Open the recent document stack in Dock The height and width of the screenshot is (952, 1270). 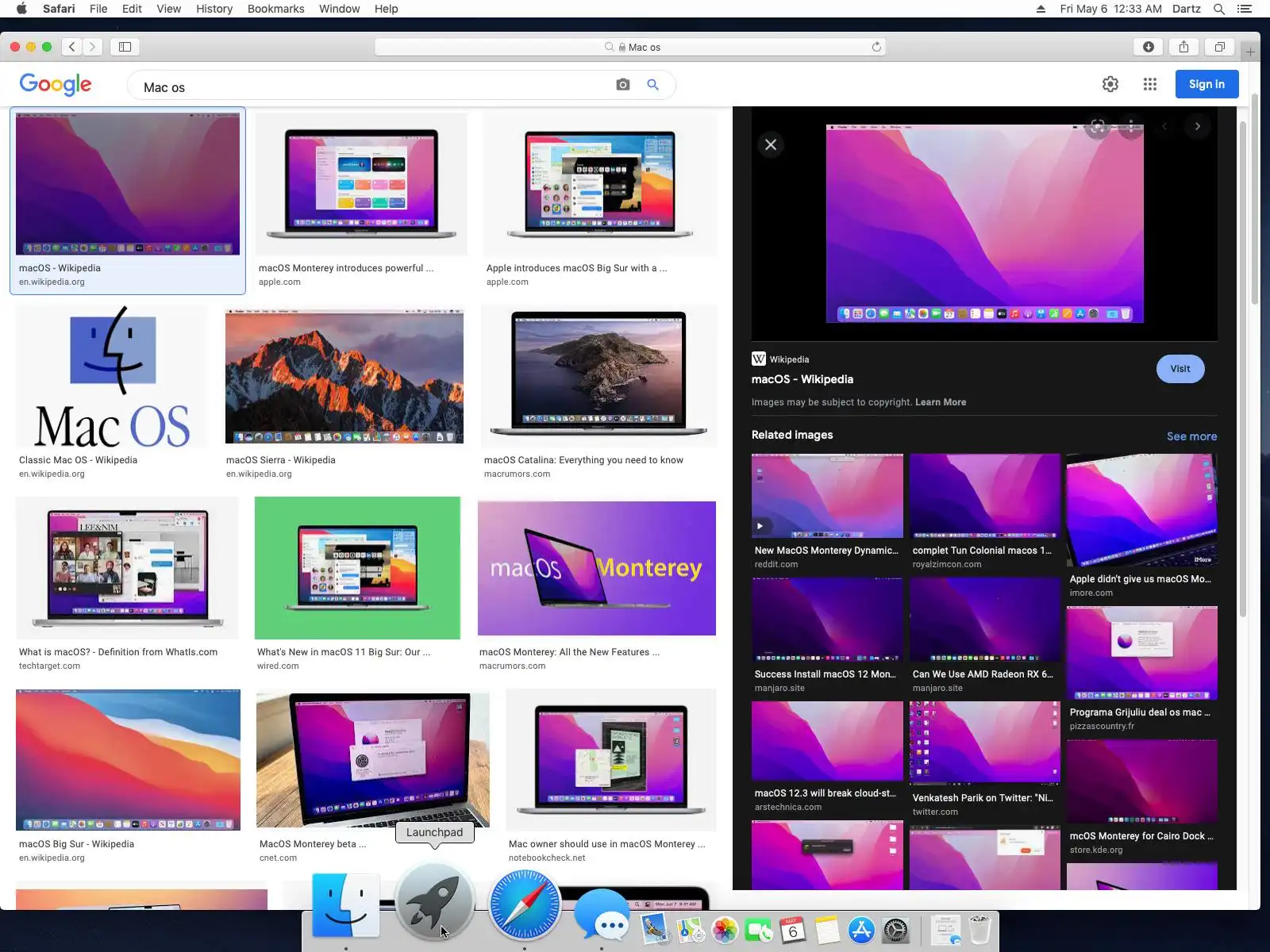coord(945,930)
